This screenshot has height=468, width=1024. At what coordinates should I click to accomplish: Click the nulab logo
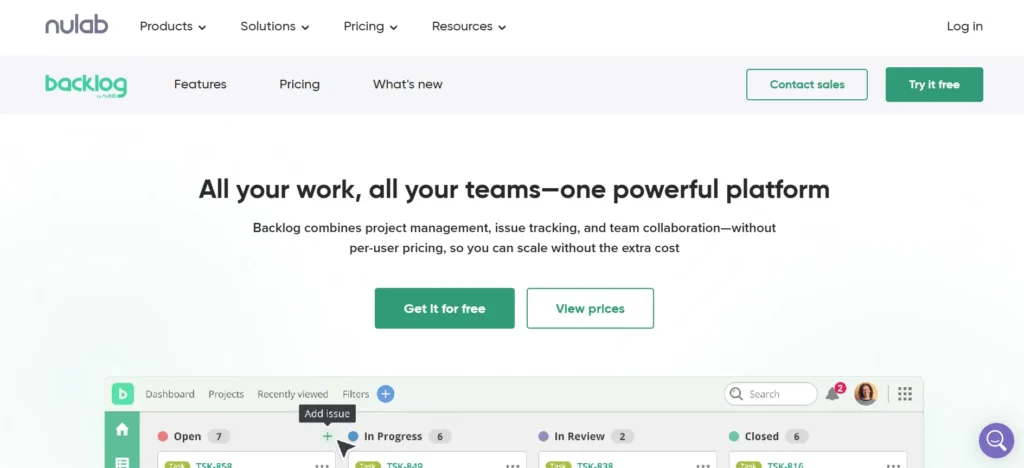click(76, 26)
